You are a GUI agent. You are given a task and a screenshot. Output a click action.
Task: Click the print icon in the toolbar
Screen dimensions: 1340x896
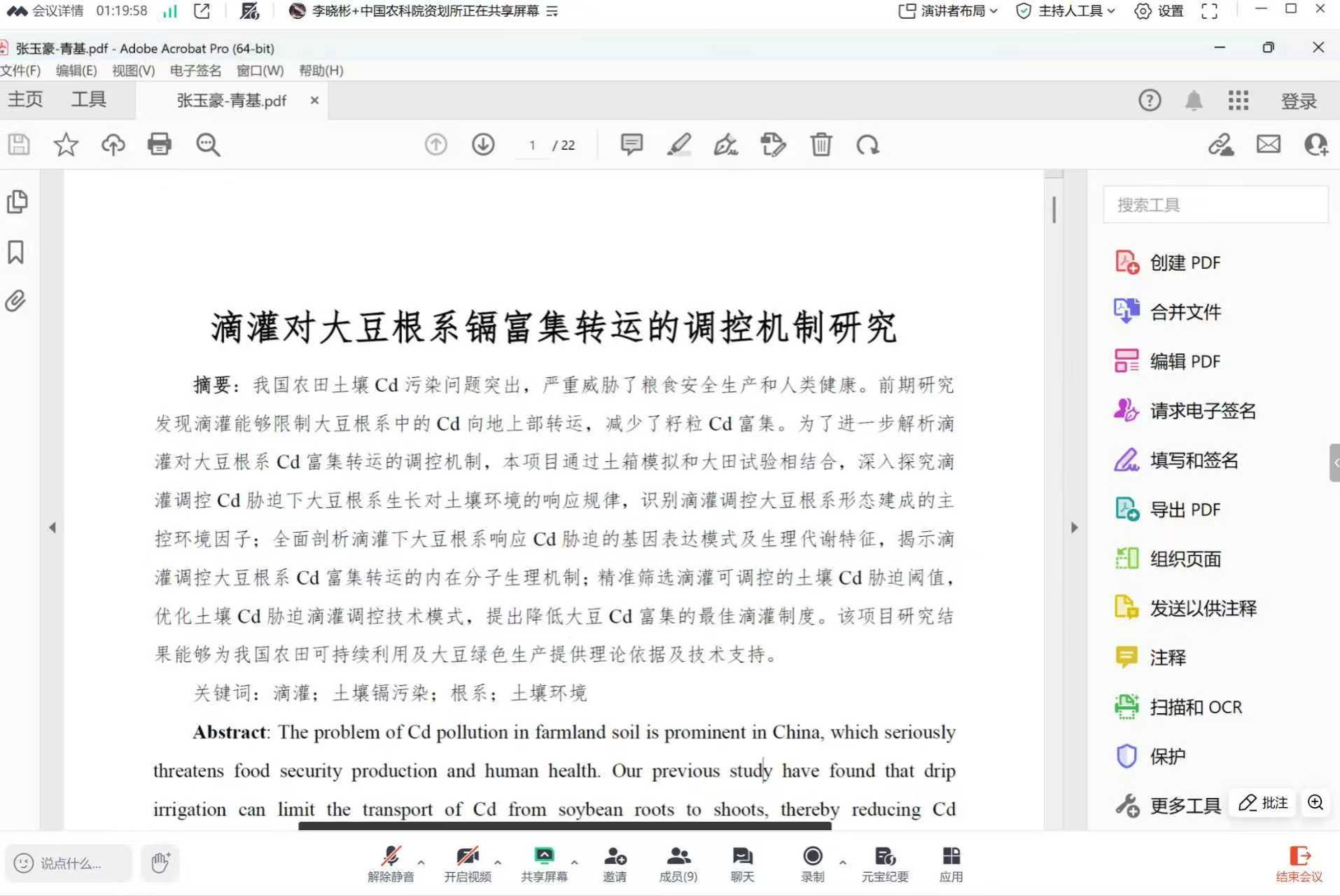(159, 144)
